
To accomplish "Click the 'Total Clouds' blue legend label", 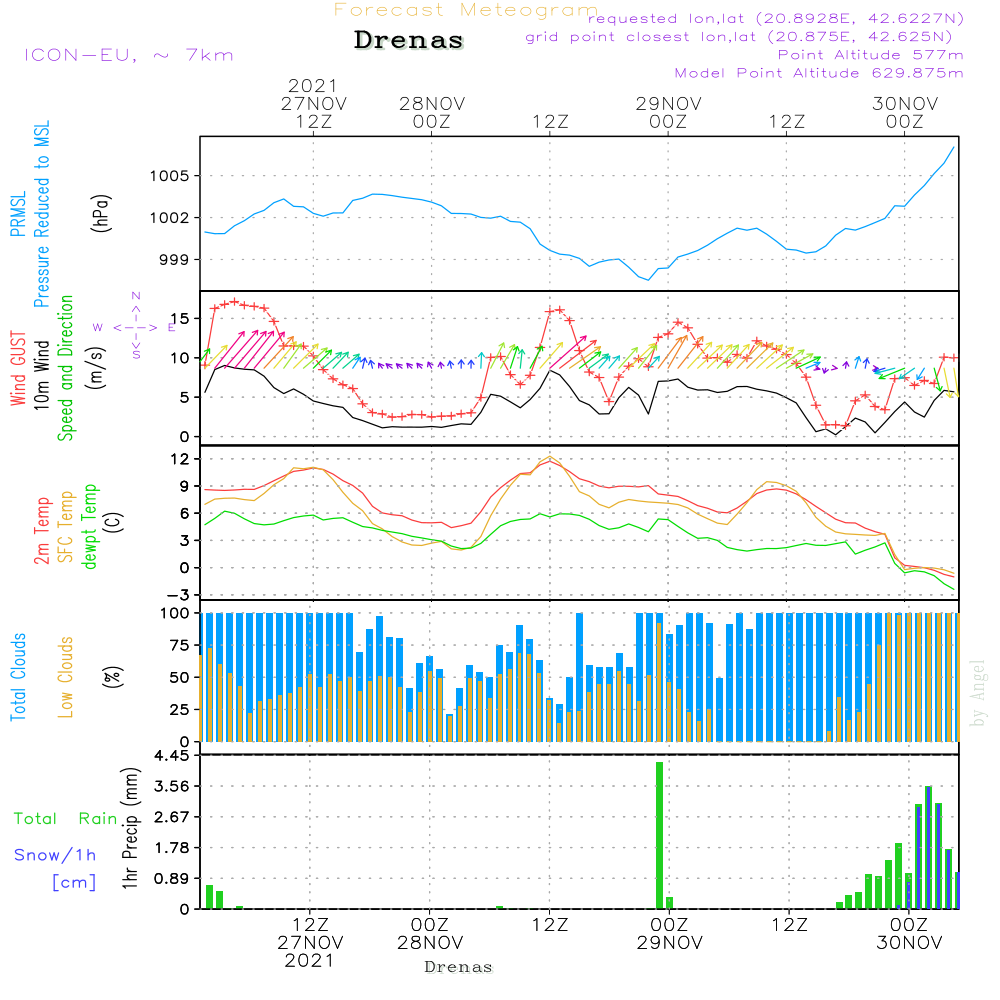I will click(18, 677).
